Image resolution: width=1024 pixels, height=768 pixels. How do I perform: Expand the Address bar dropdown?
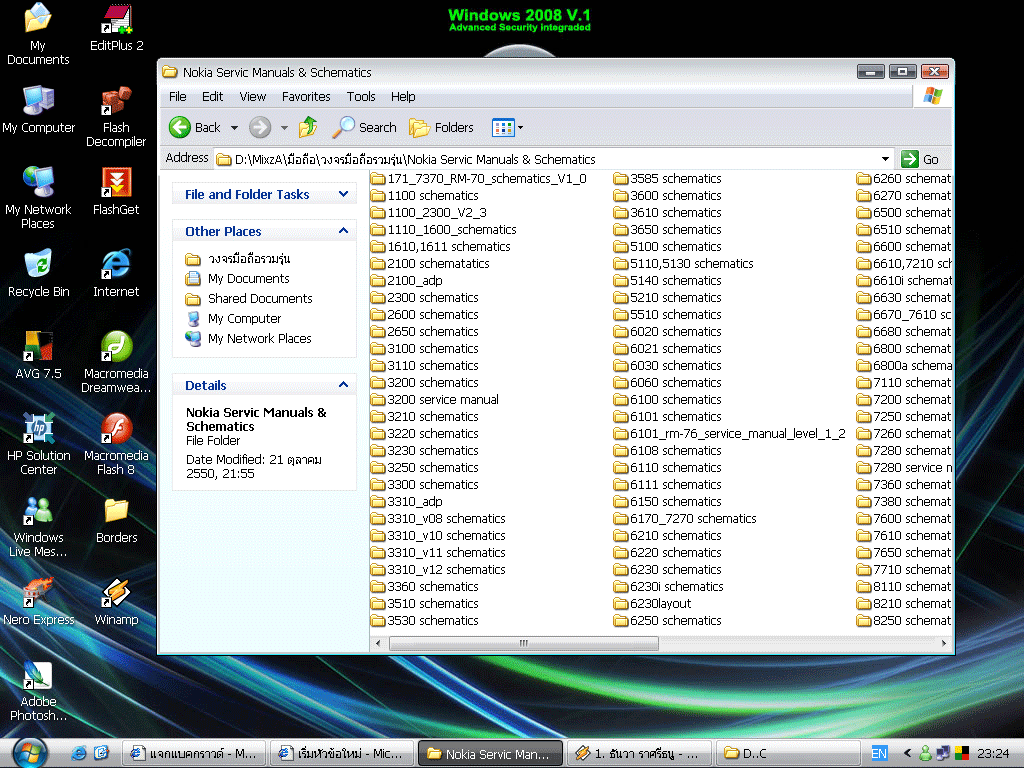885,159
